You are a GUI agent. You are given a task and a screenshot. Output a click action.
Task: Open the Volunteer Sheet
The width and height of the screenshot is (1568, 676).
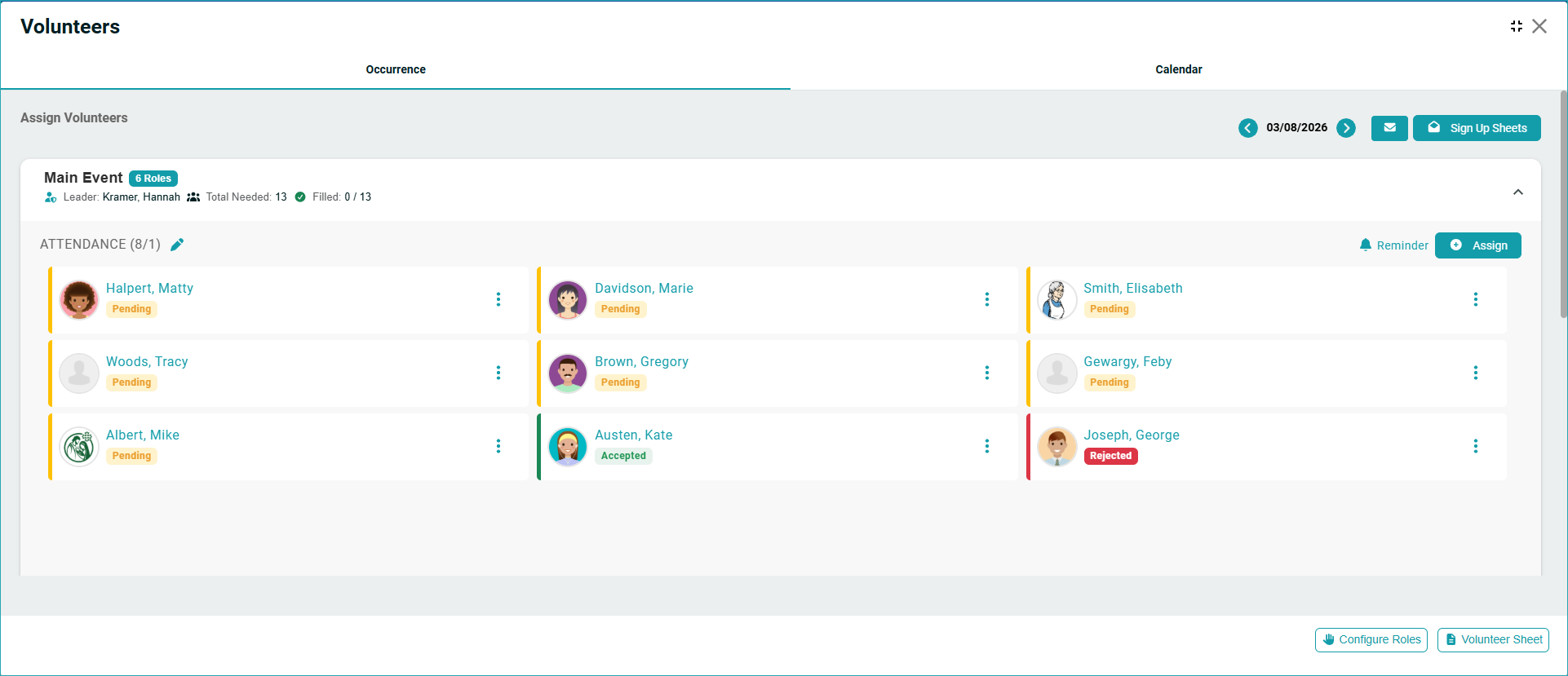click(1493, 640)
